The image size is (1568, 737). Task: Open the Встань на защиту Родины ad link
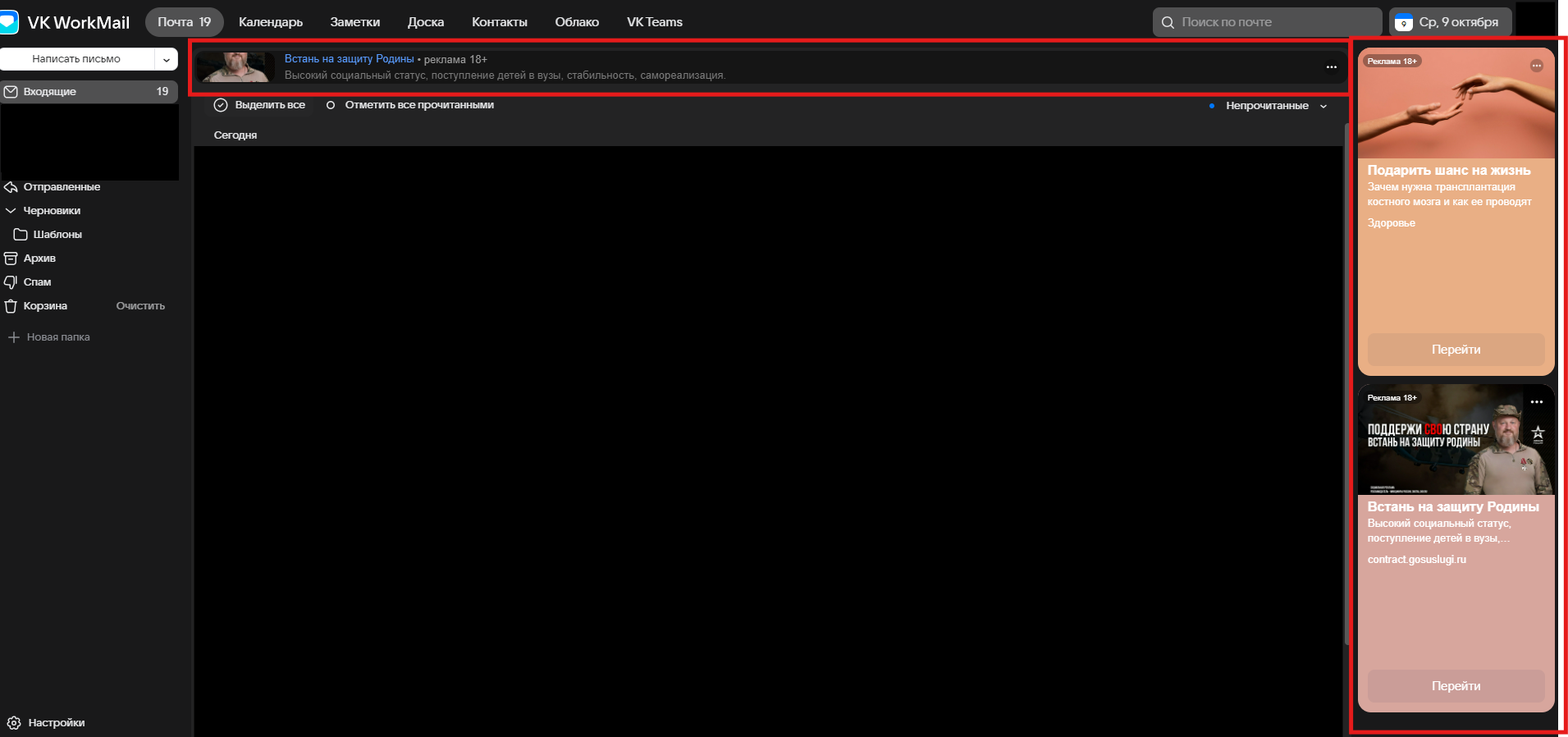(x=350, y=59)
